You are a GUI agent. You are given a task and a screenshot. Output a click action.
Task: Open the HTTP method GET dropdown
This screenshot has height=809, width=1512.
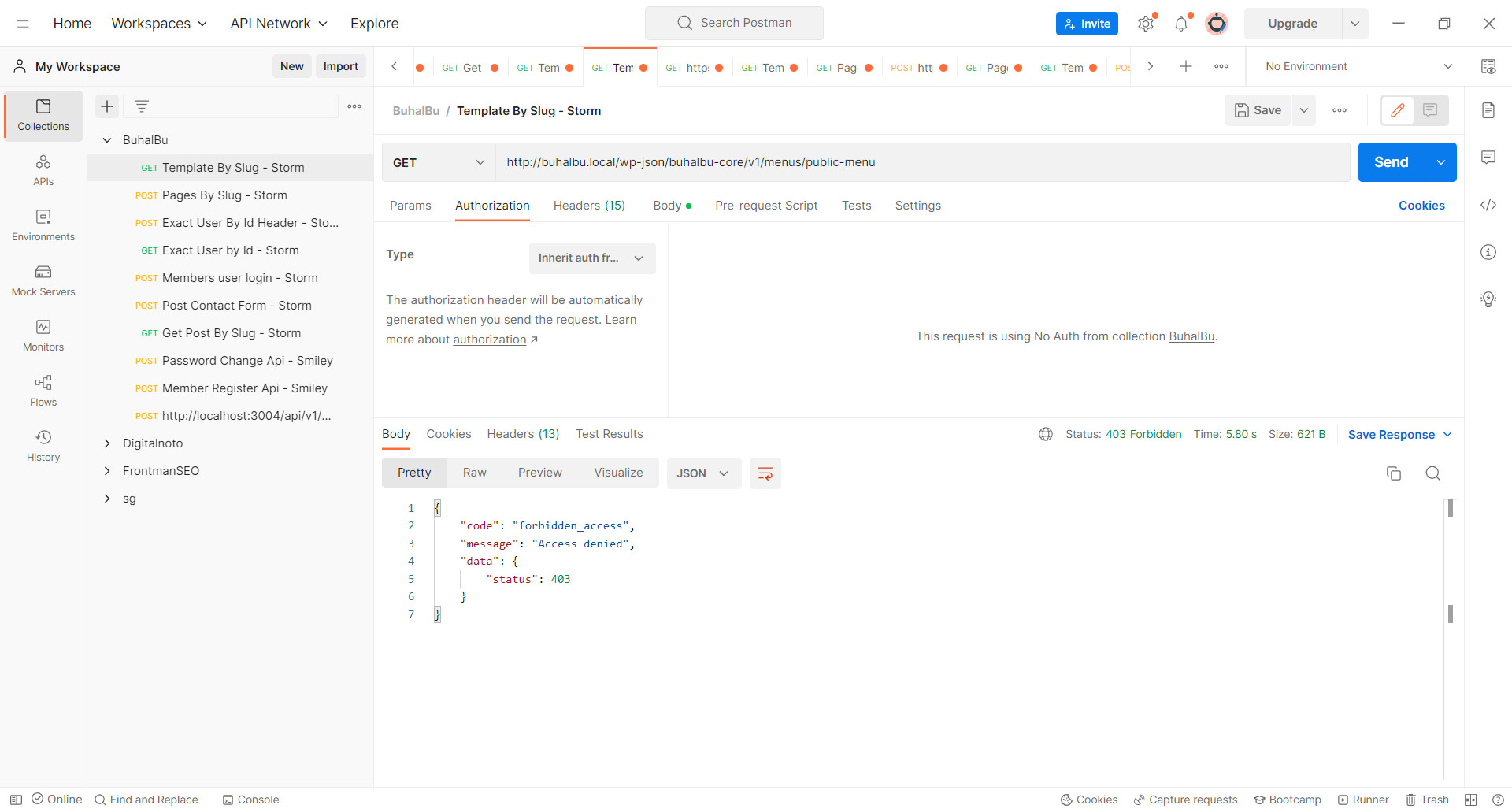[x=438, y=162]
